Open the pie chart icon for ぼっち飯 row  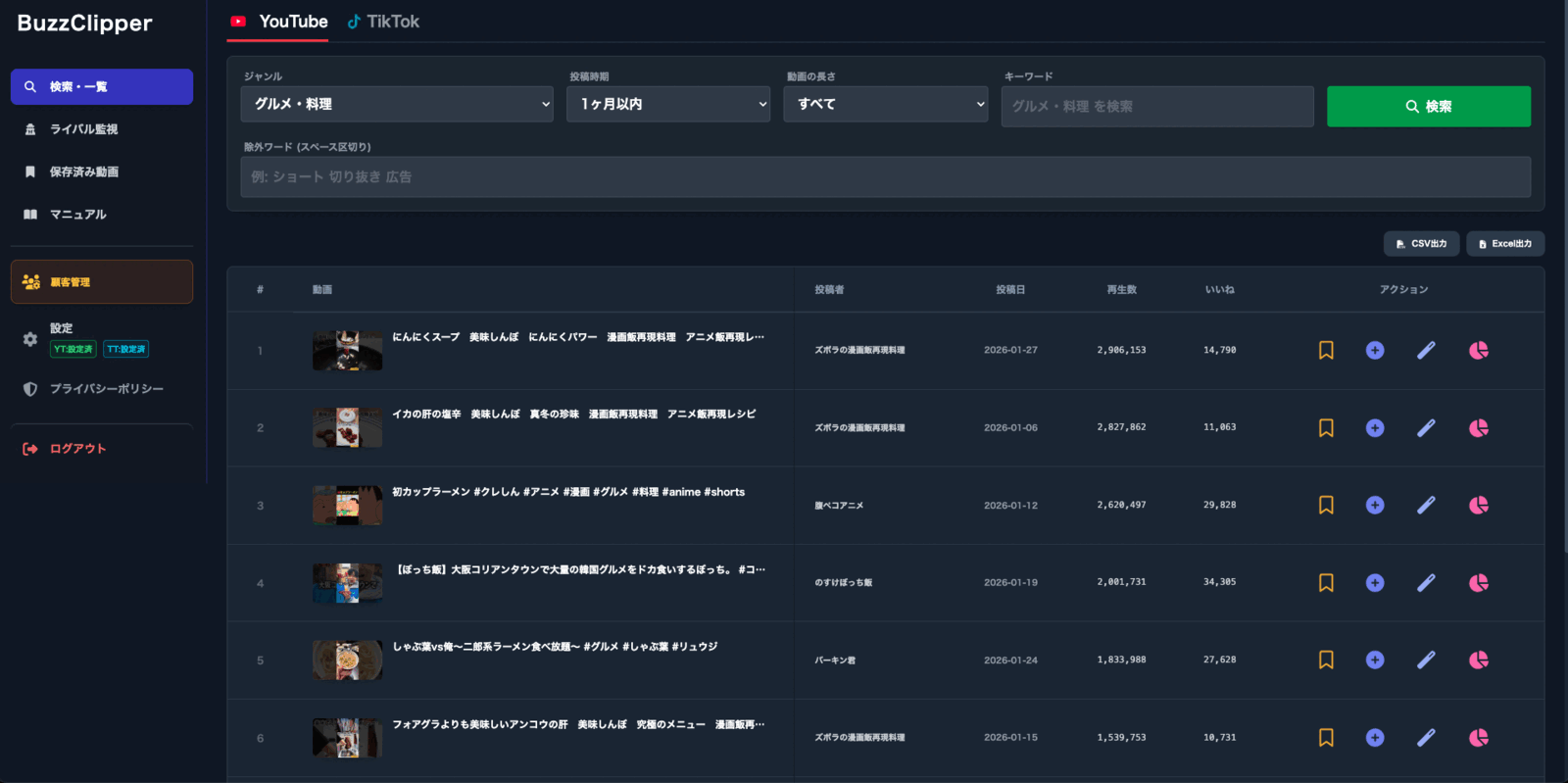[1479, 582]
